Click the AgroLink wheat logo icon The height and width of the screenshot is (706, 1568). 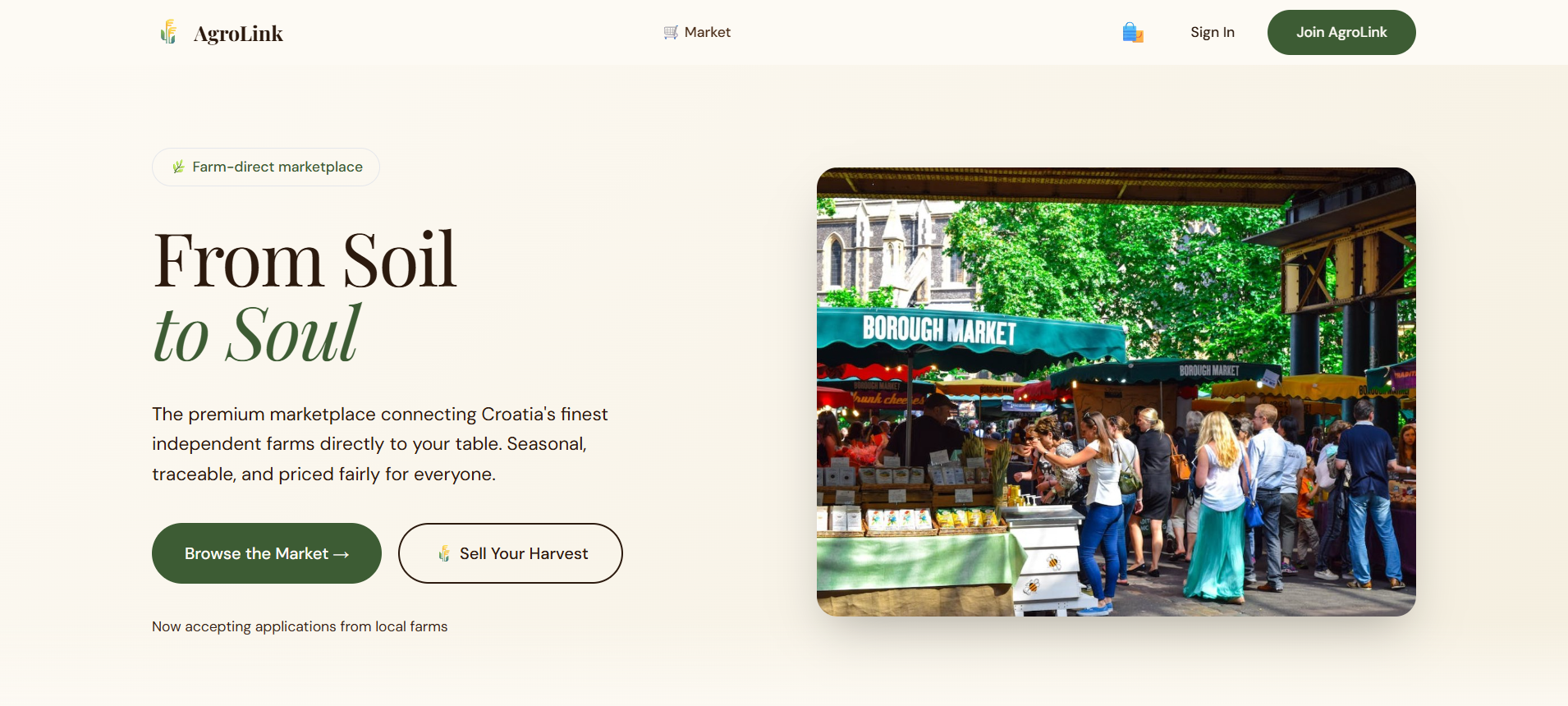(x=168, y=32)
